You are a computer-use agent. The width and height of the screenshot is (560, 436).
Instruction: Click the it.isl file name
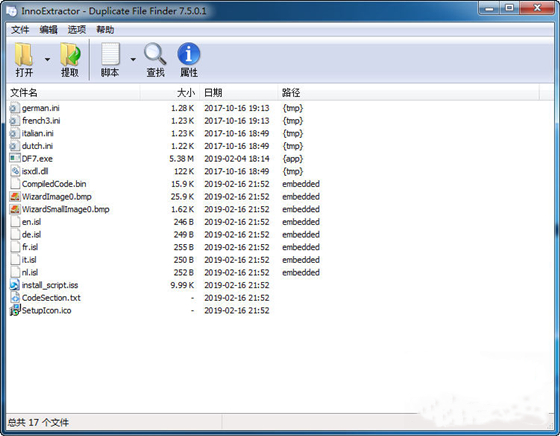tap(29, 260)
